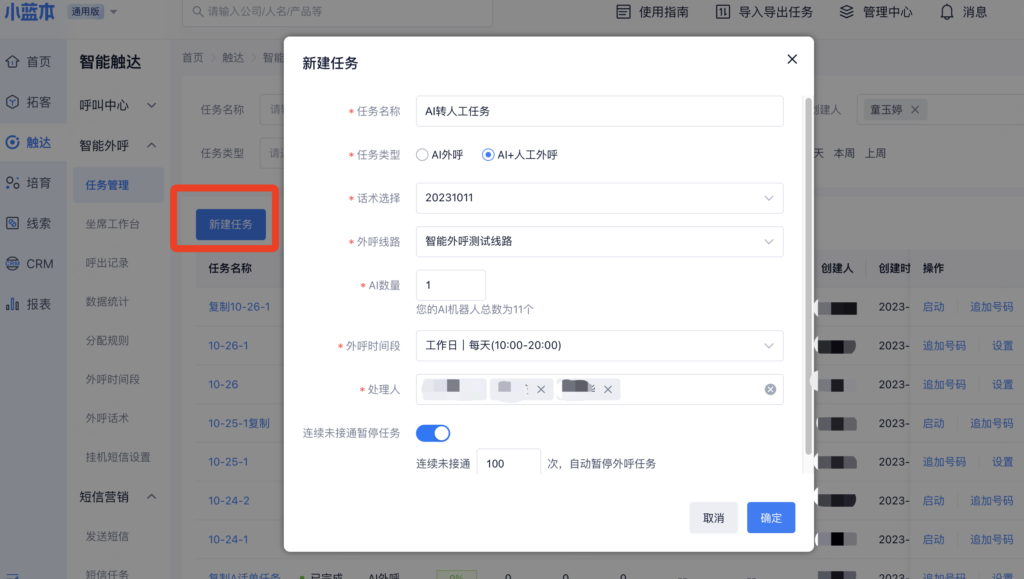Open the 外呼线路 dropdown
1024x579 pixels.
coord(599,241)
